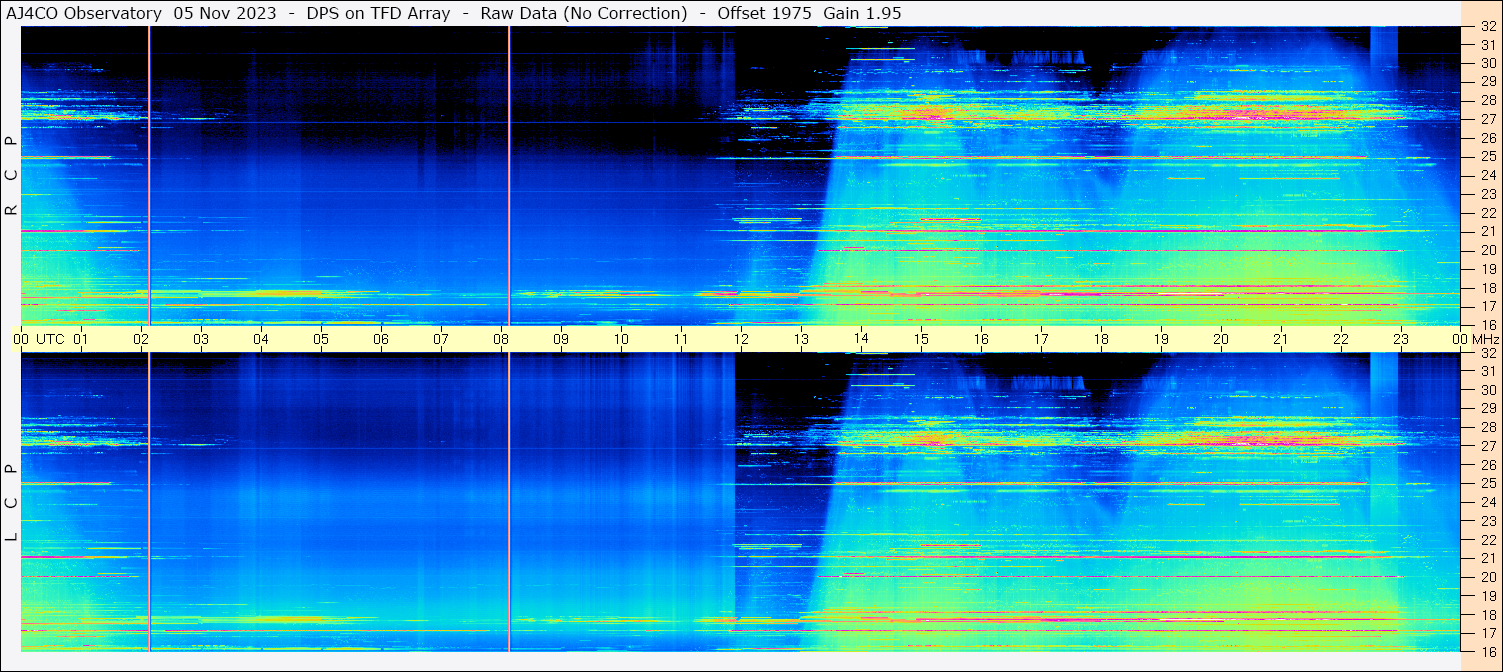Click the 25 MHz label of LCP panel
This screenshot has width=1503, height=672.
pyautogui.click(x=1487, y=484)
